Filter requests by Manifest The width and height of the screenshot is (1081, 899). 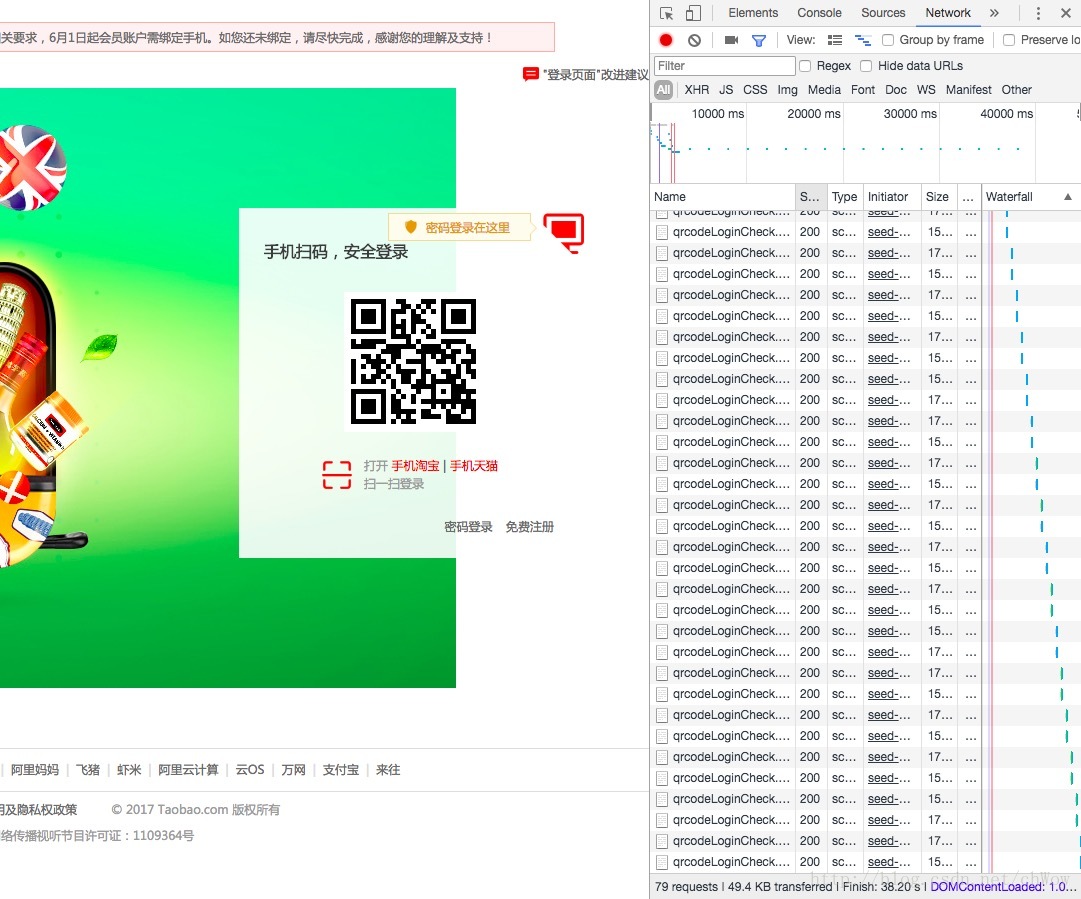pos(969,90)
